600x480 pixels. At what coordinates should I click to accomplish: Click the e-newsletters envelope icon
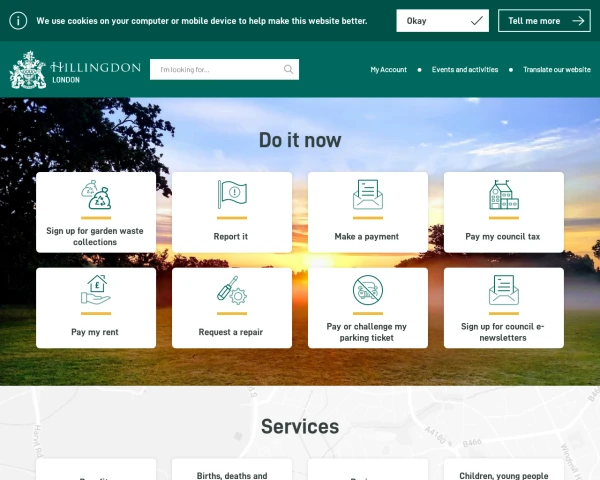[x=504, y=290]
